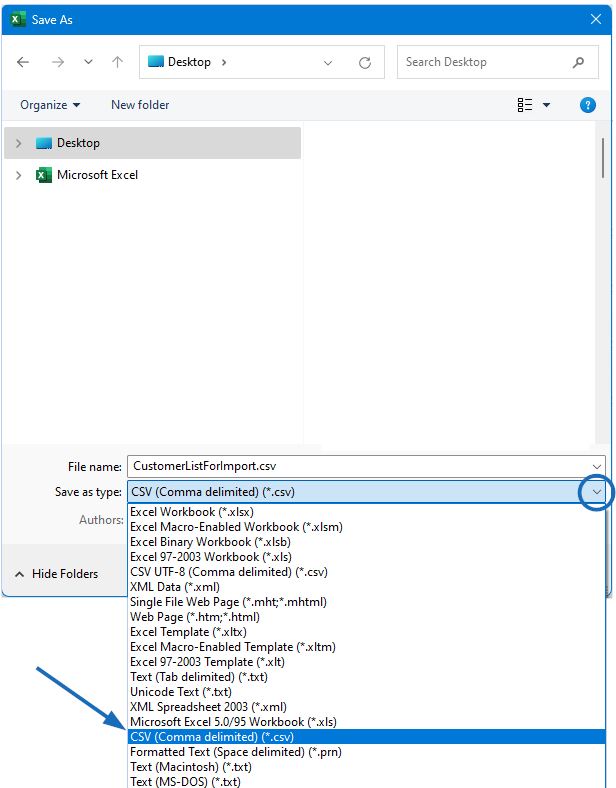Expand the breadcrumb arrow after Desktop
This screenshot has height=788, width=616.
[x=224, y=62]
